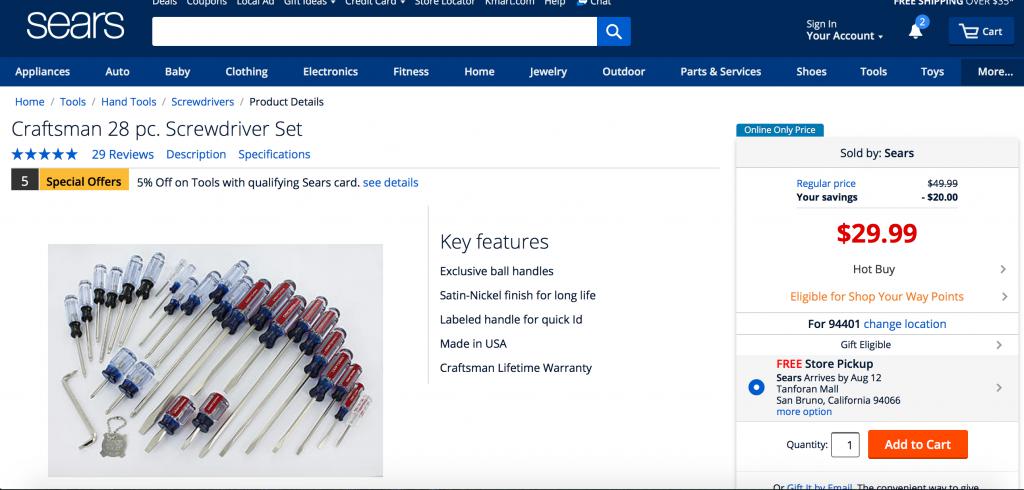1024x490 pixels.
Task: Expand Shop Your Way Points details
Action: (1002, 296)
